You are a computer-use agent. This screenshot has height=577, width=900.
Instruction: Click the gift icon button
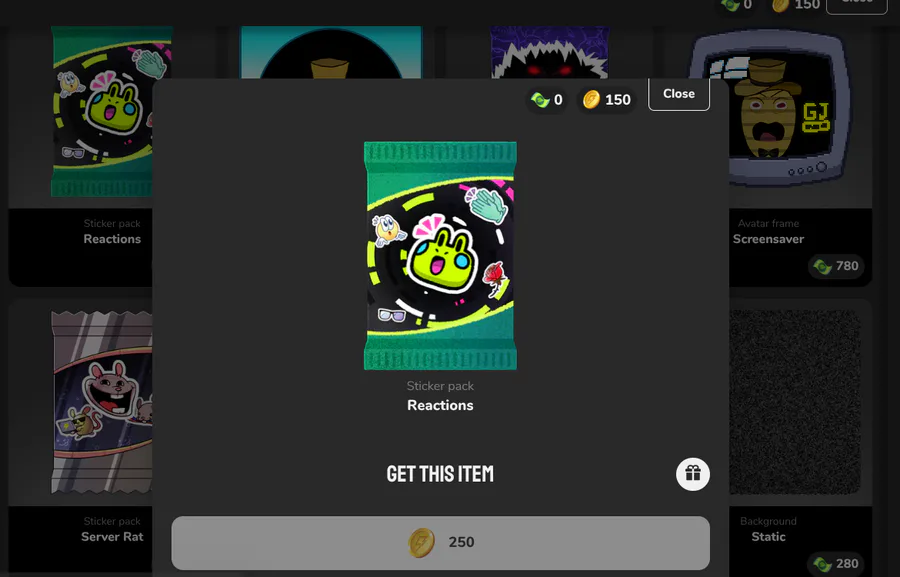coord(693,474)
